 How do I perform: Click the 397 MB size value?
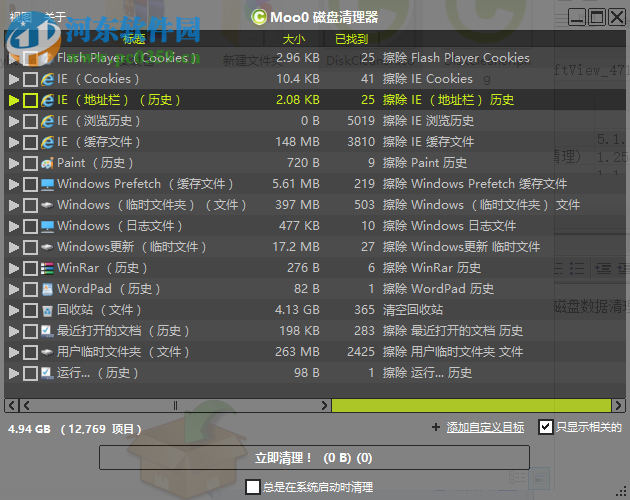click(x=297, y=205)
